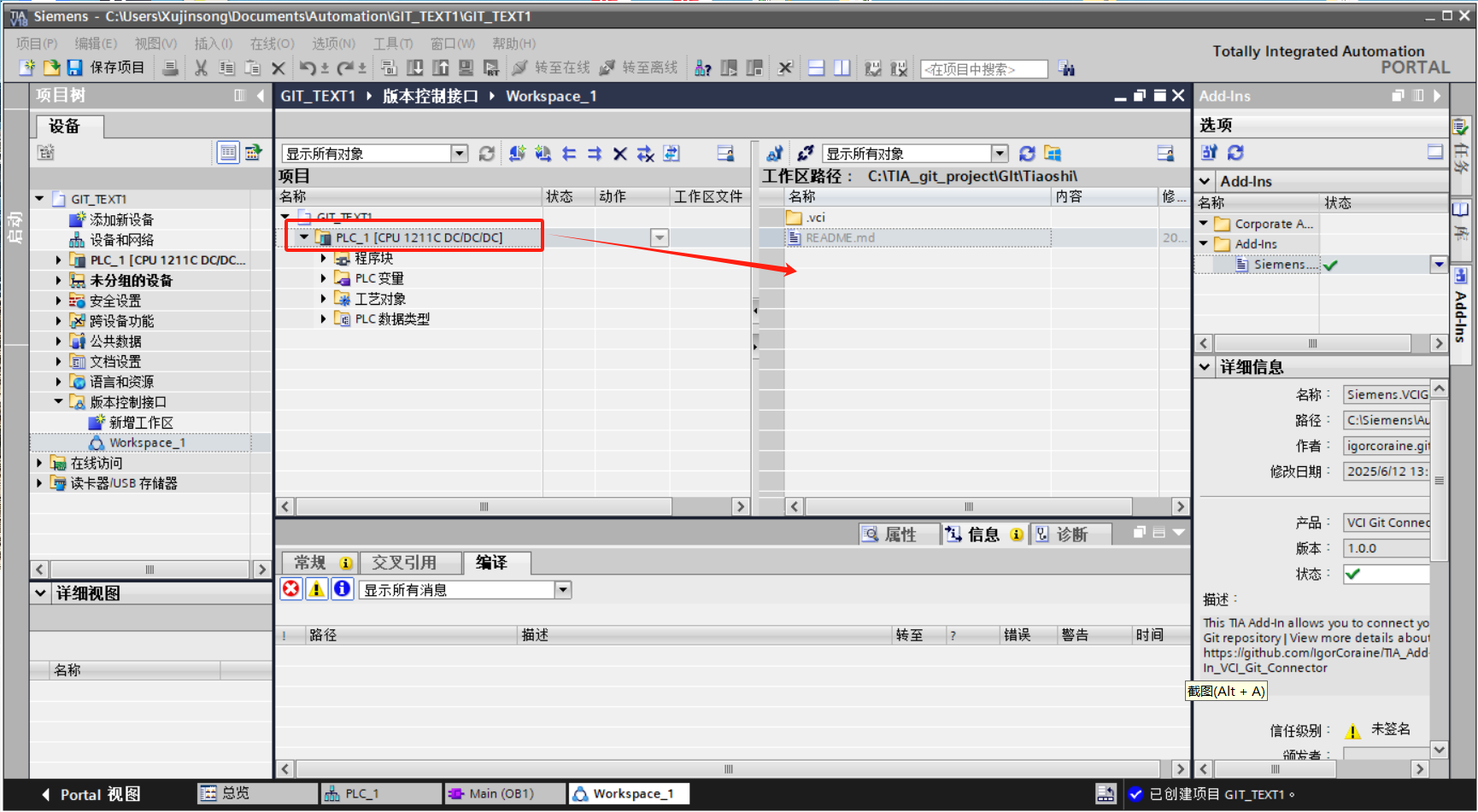
Task: Collapse the PLC_1 tree node in project tree
Action: (305, 237)
